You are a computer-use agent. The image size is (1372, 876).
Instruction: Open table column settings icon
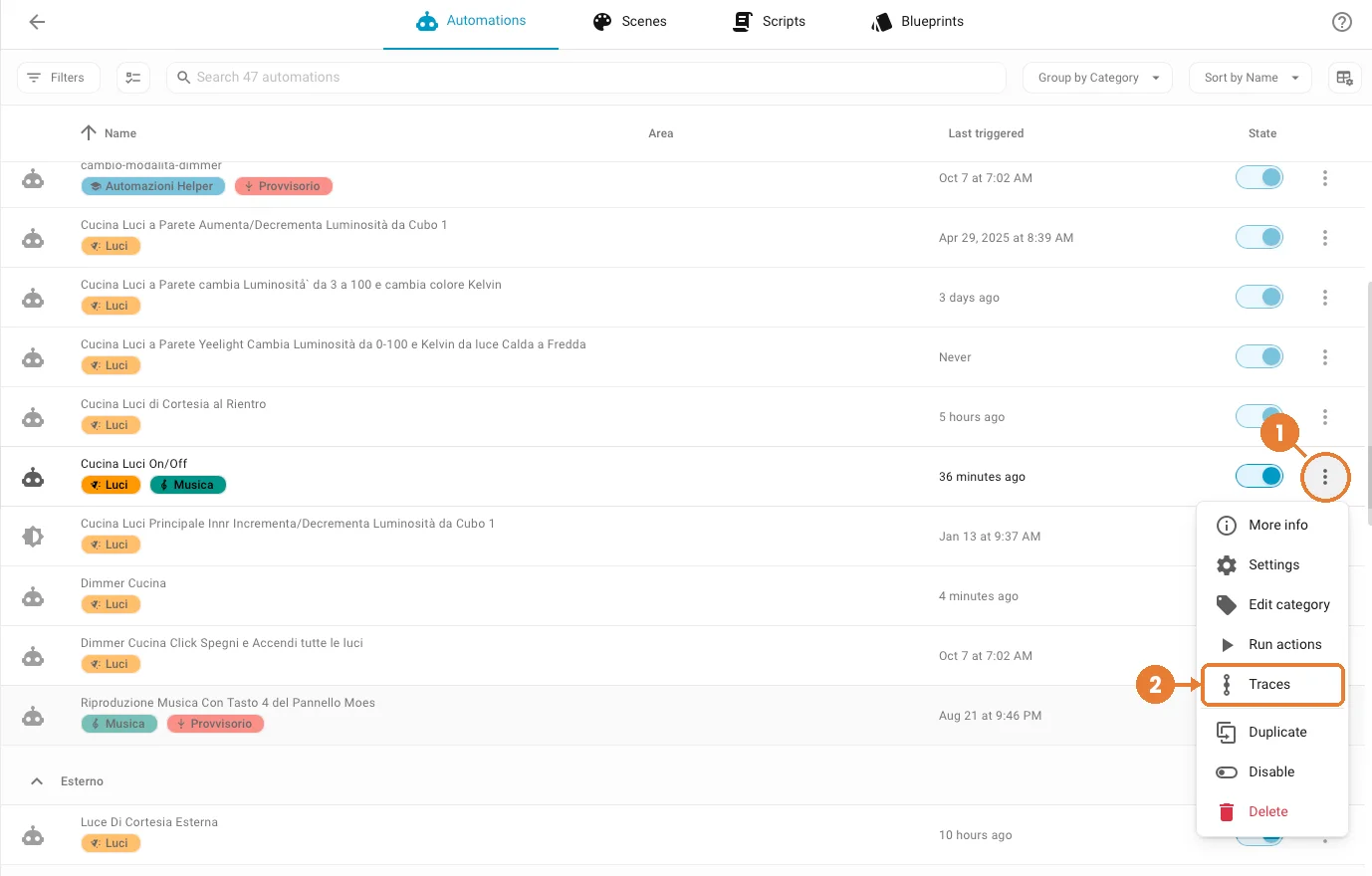click(1344, 78)
